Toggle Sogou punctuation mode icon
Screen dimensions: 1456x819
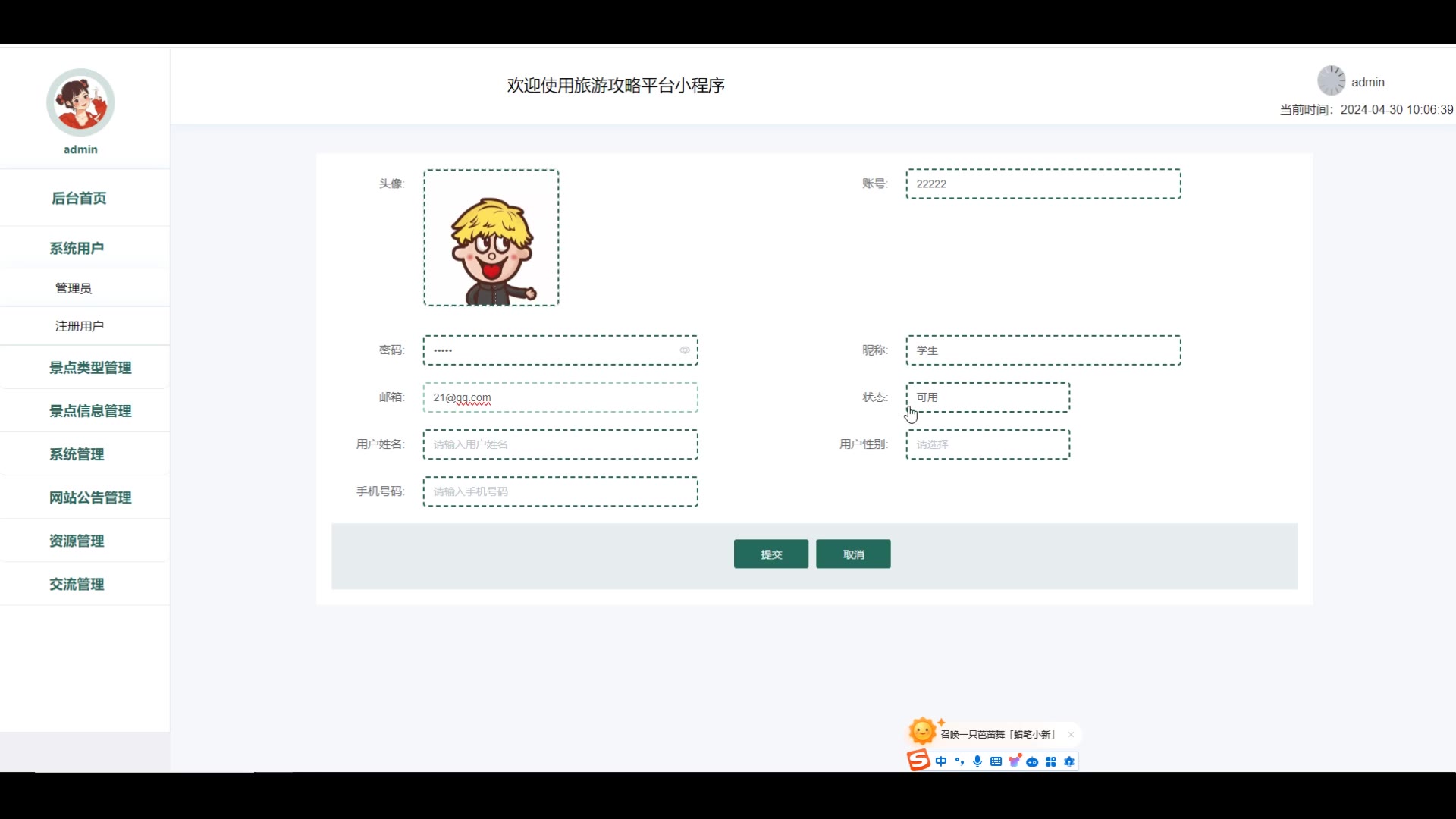[x=959, y=761]
